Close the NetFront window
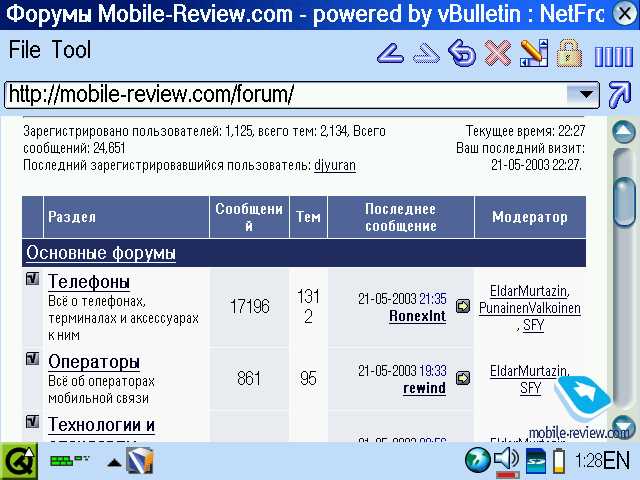This screenshot has width=640, height=480. coord(625,14)
